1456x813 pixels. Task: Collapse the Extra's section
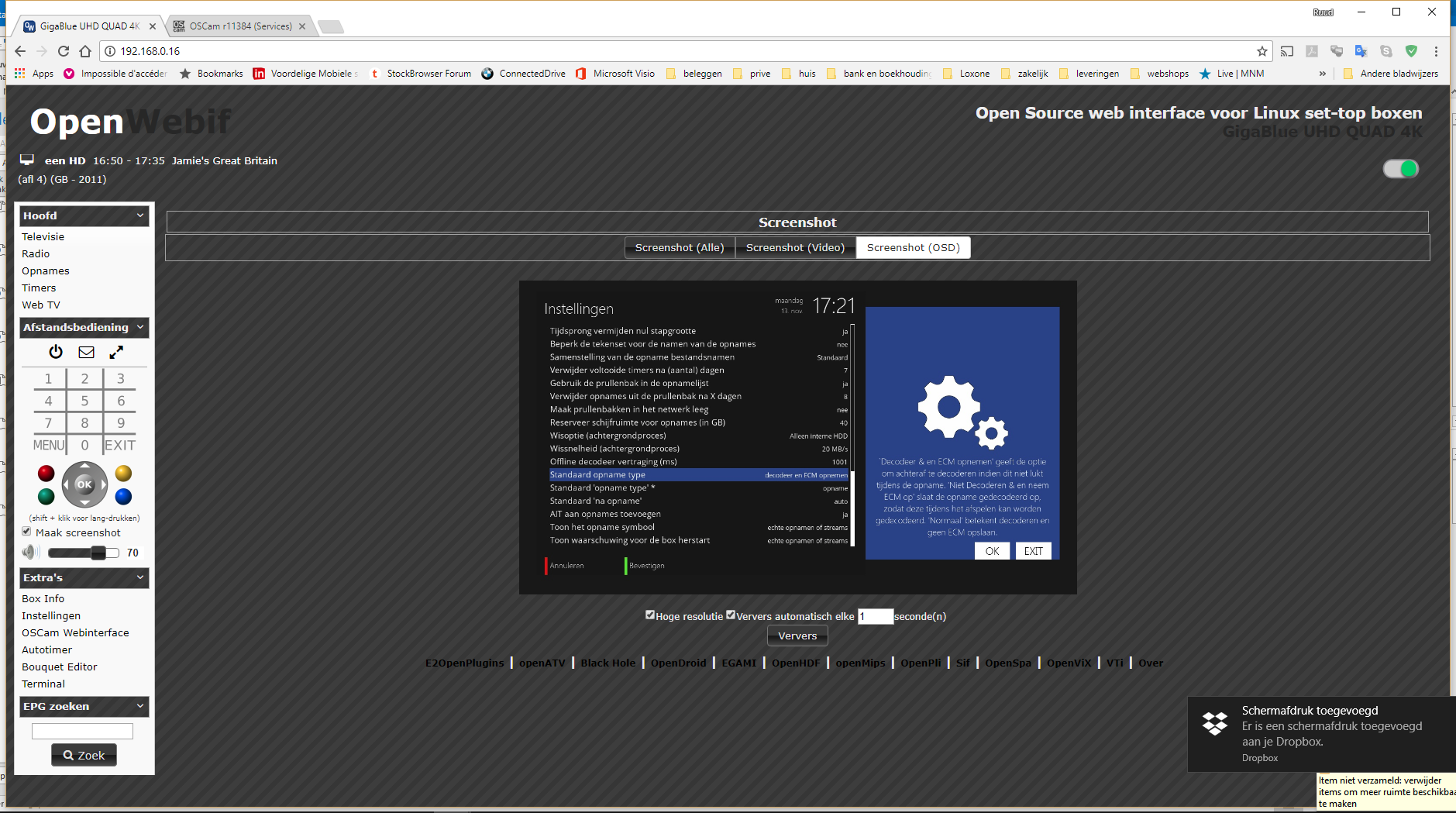140,577
